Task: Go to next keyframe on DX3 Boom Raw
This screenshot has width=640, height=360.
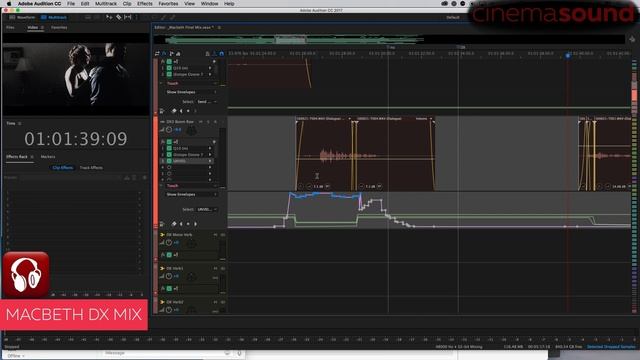Action: (x=196, y=224)
